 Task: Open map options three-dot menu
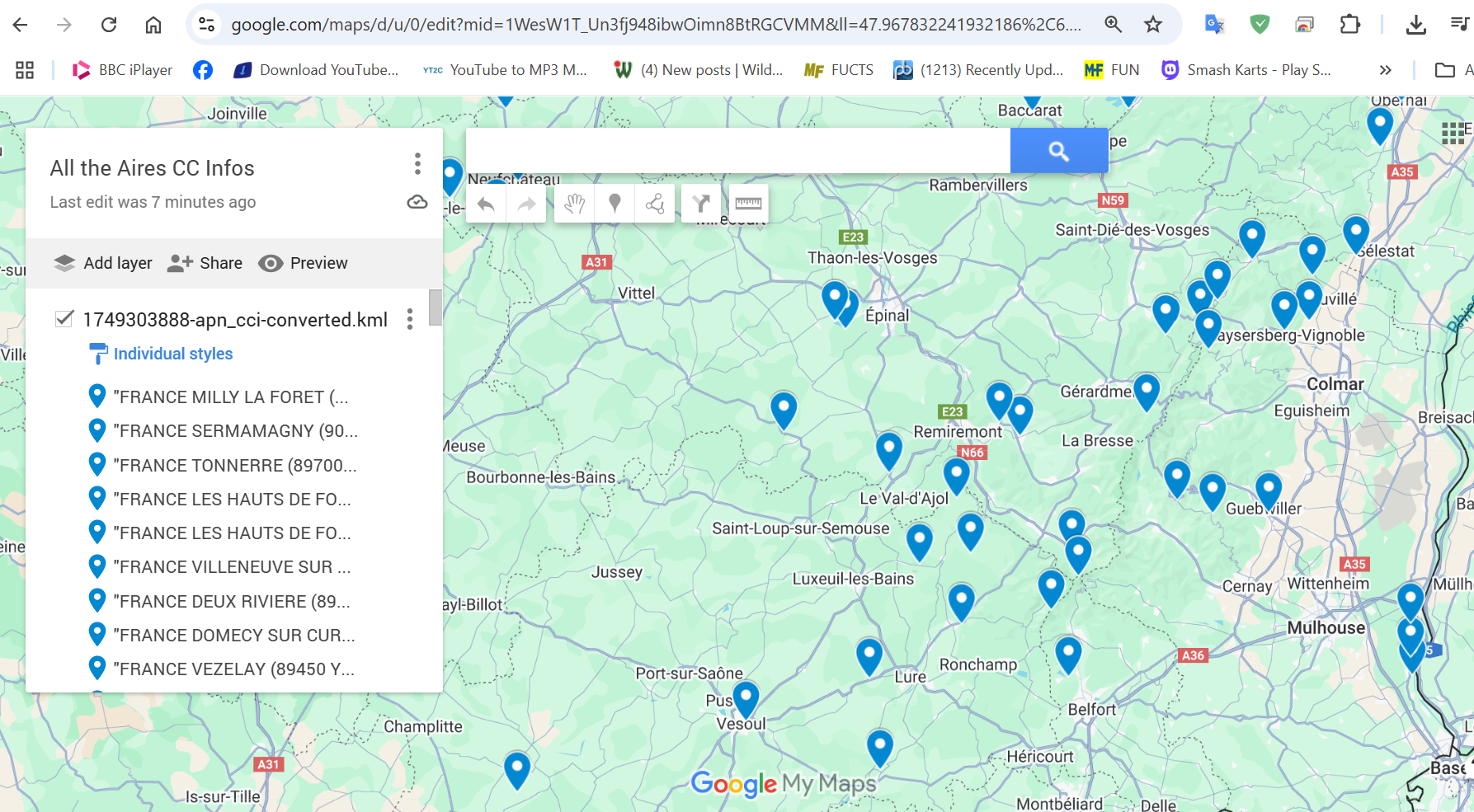click(x=417, y=164)
